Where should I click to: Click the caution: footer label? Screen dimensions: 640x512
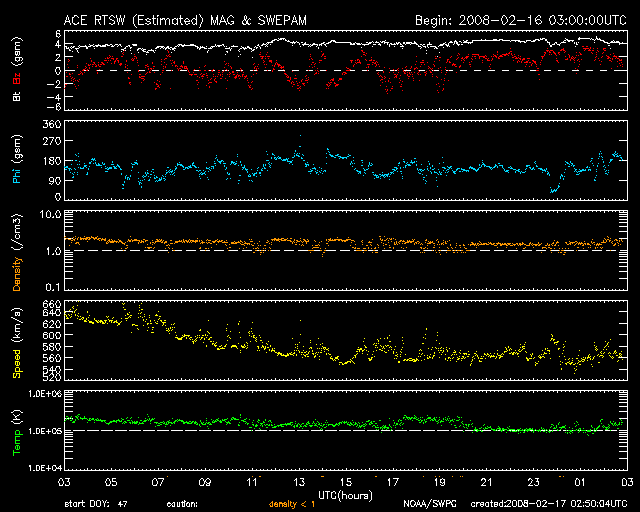182,504
